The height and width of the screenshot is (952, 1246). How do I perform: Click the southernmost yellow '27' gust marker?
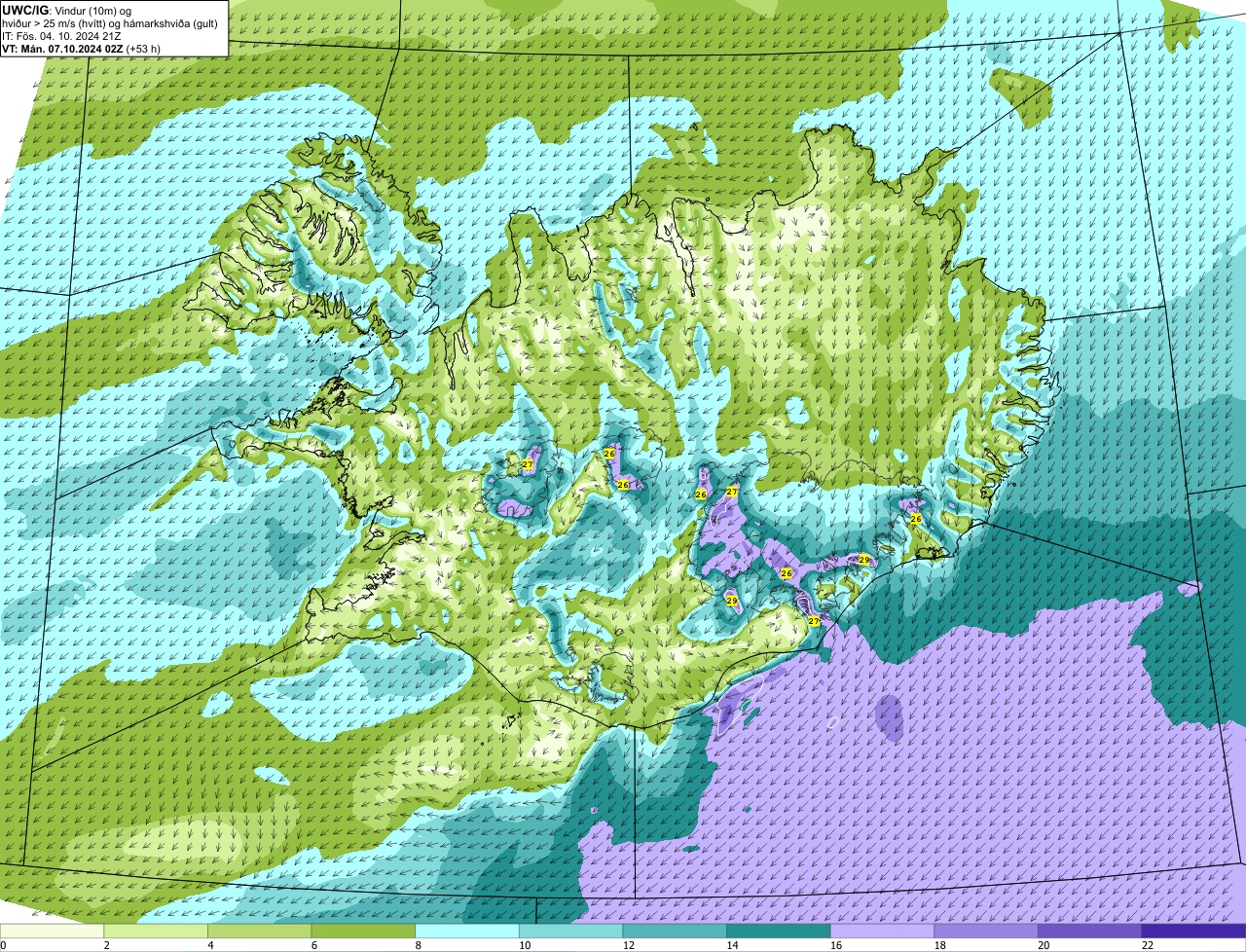pyautogui.click(x=814, y=620)
